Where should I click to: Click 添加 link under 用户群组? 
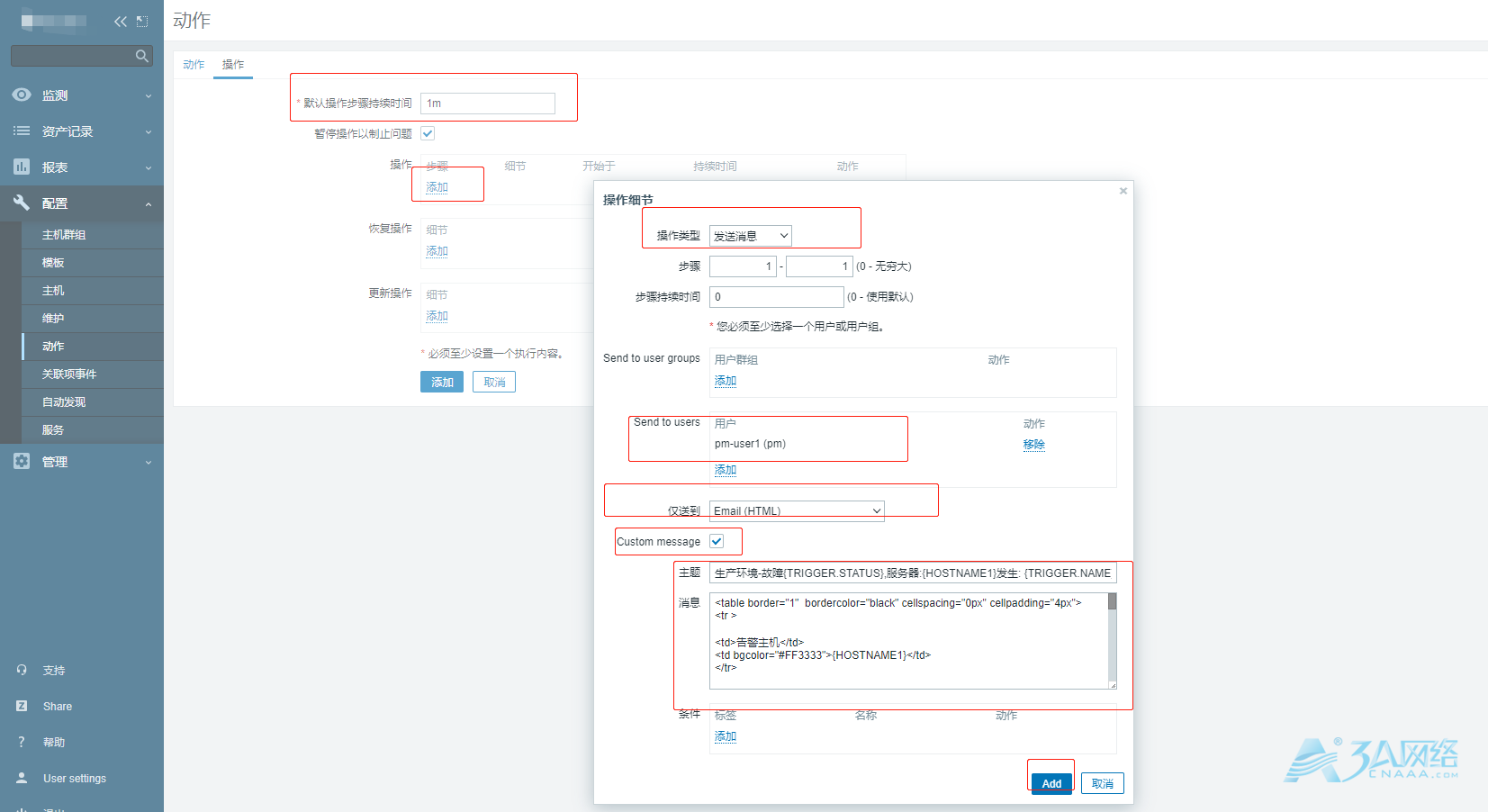pyautogui.click(x=726, y=381)
